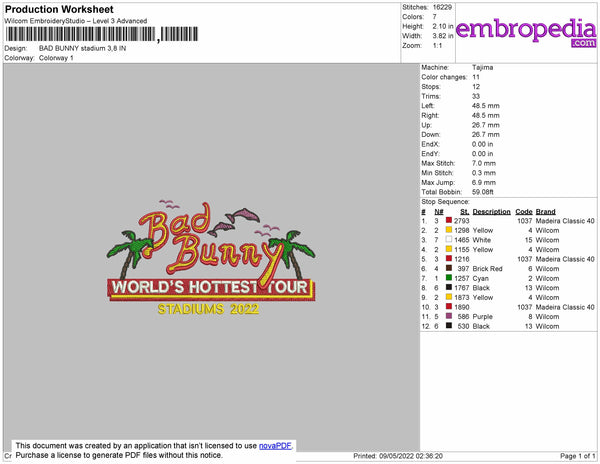Click 'Printed: 09/05/2022 02:36:20' footer text

coord(398,456)
